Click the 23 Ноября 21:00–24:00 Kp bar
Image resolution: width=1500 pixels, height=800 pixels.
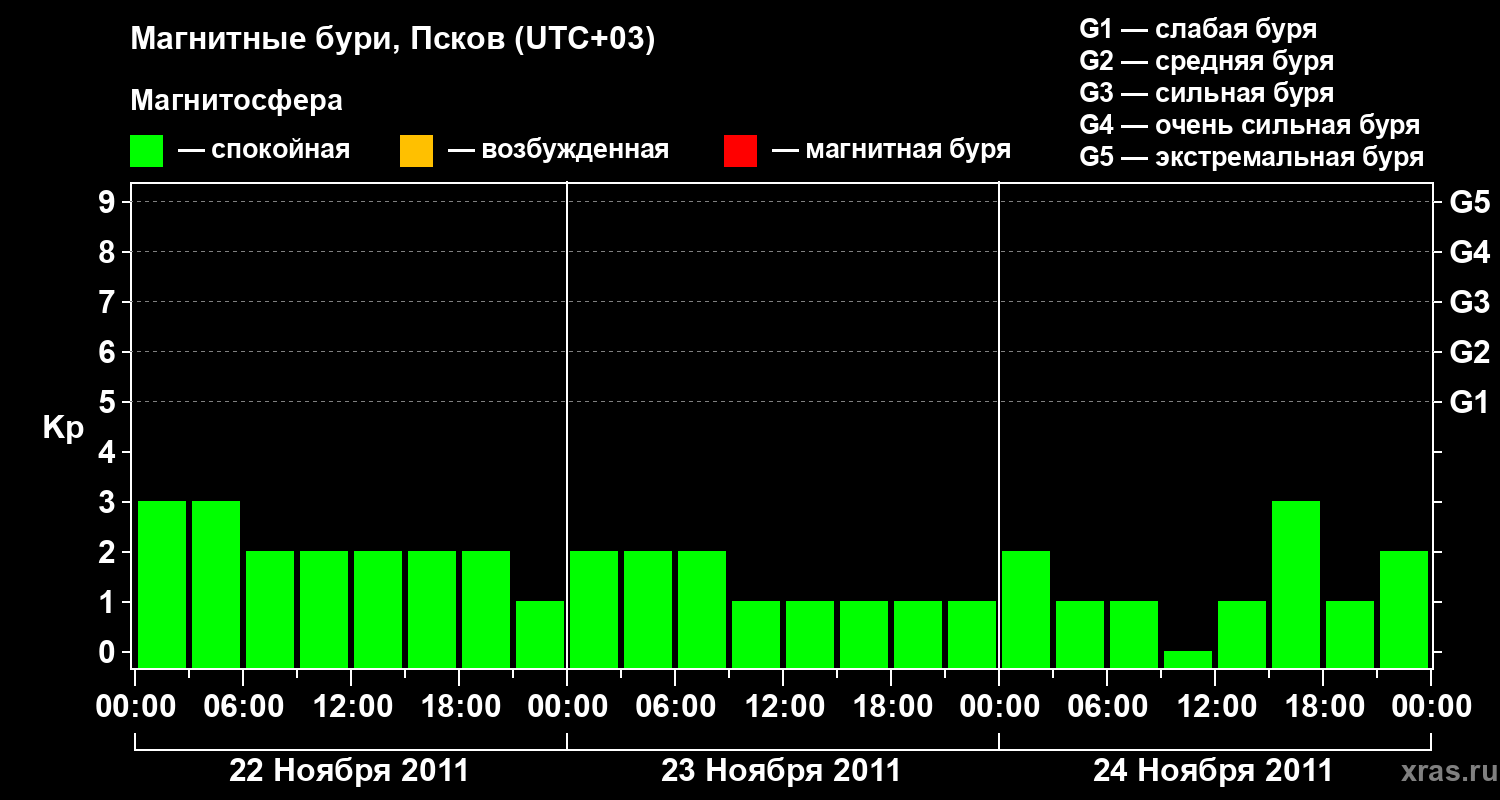pos(972,634)
